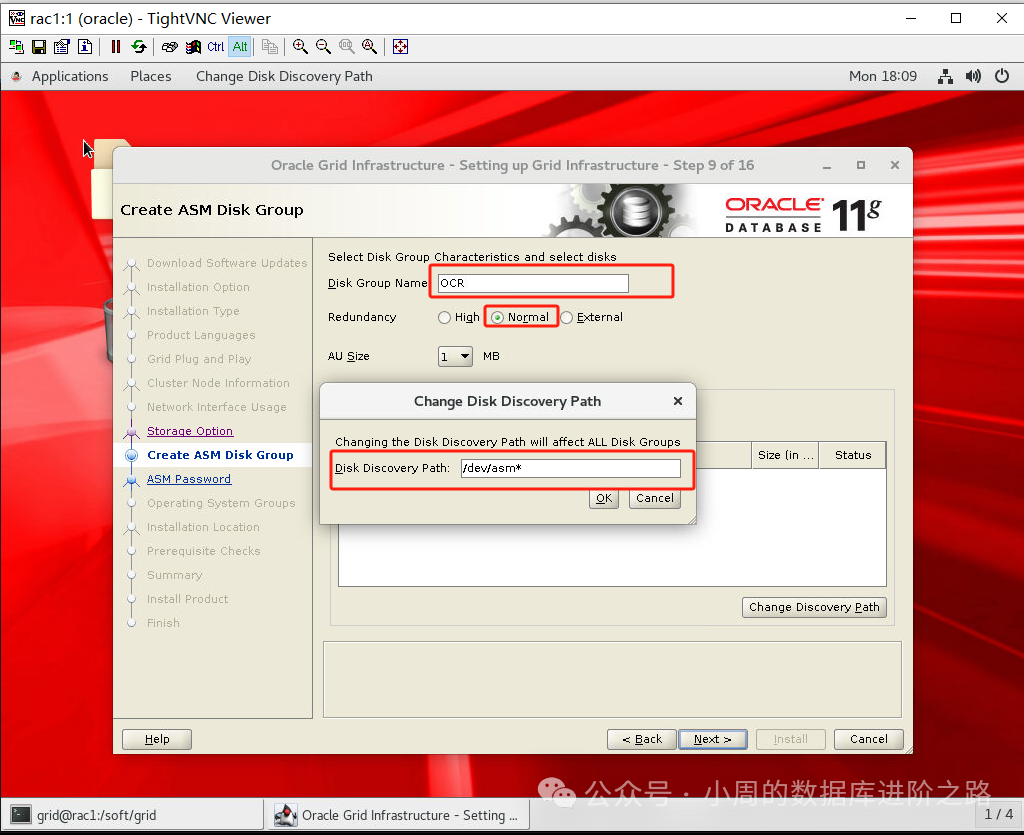Image resolution: width=1024 pixels, height=835 pixels.
Task: Open the ASM Password step link
Action: pyautogui.click(x=189, y=479)
